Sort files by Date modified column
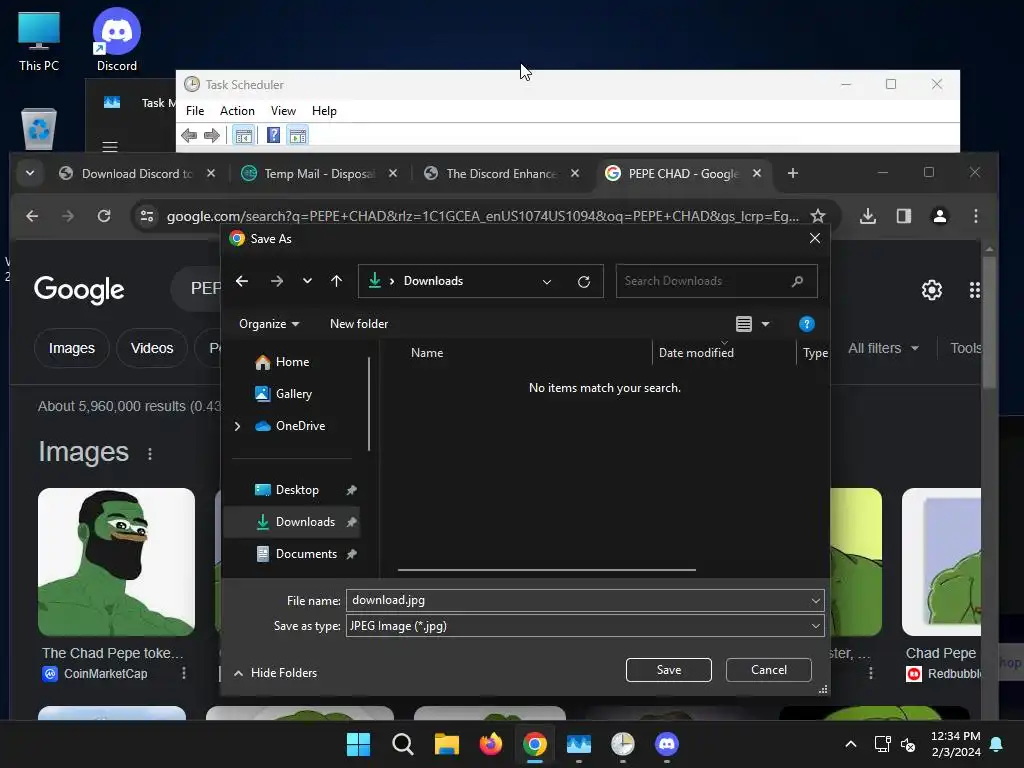Viewport: 1024px width, 768px height. coord(696,353)
